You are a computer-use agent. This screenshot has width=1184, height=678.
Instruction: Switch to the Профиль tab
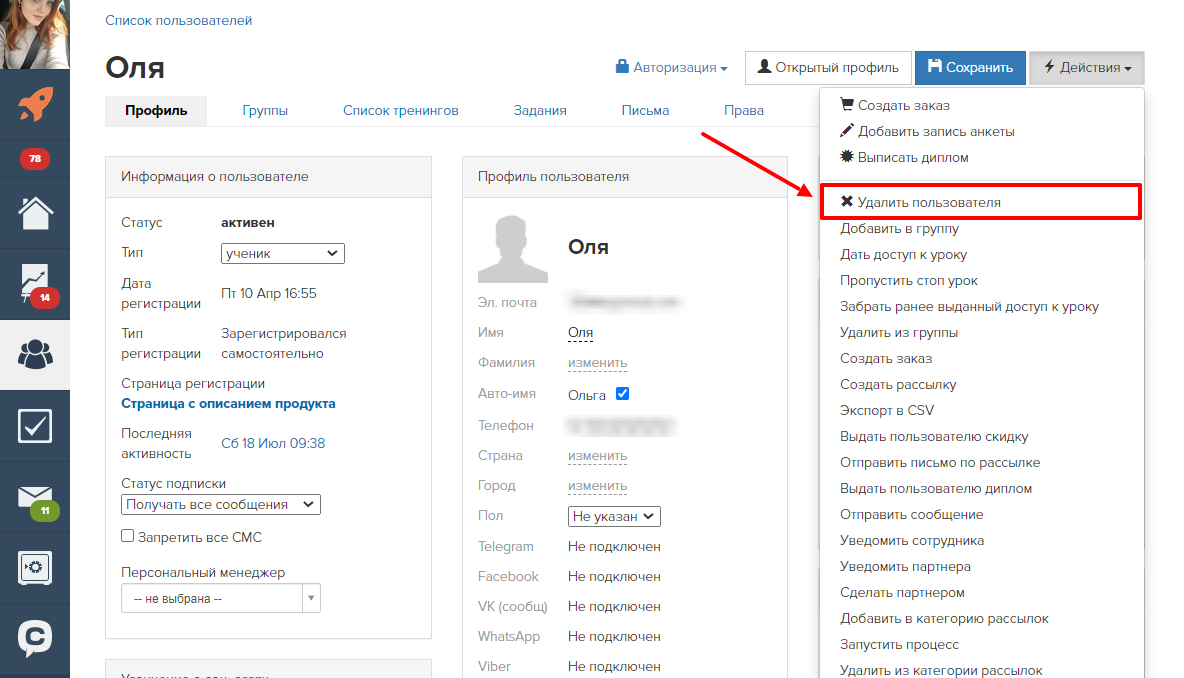[156, 110]
